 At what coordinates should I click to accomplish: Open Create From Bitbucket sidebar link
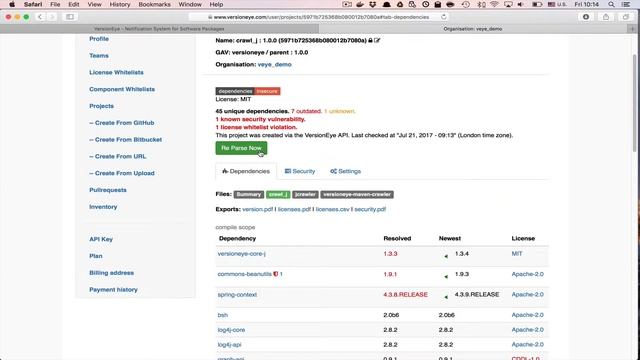[125, 140]
